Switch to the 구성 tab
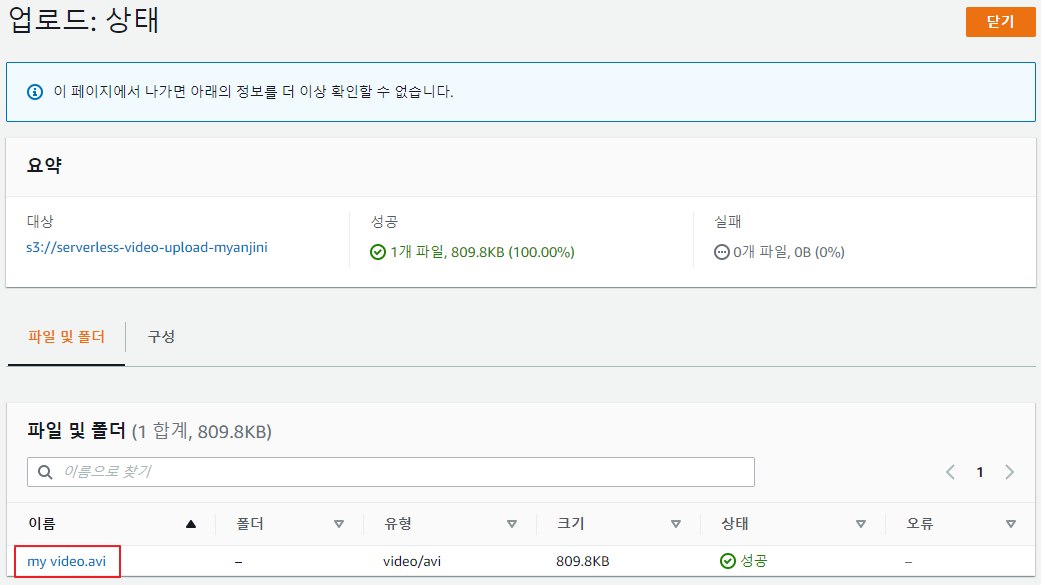 (x=161, y=337)
